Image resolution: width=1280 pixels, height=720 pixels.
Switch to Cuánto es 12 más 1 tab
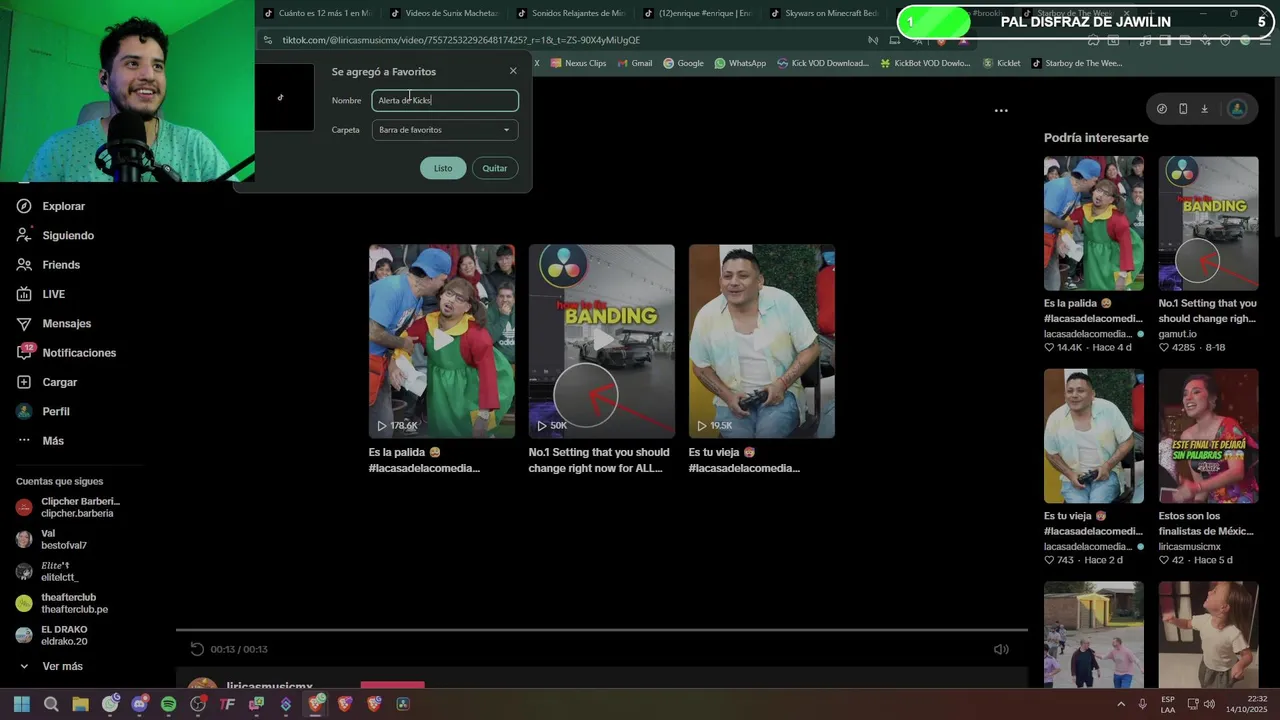point(317,13)
